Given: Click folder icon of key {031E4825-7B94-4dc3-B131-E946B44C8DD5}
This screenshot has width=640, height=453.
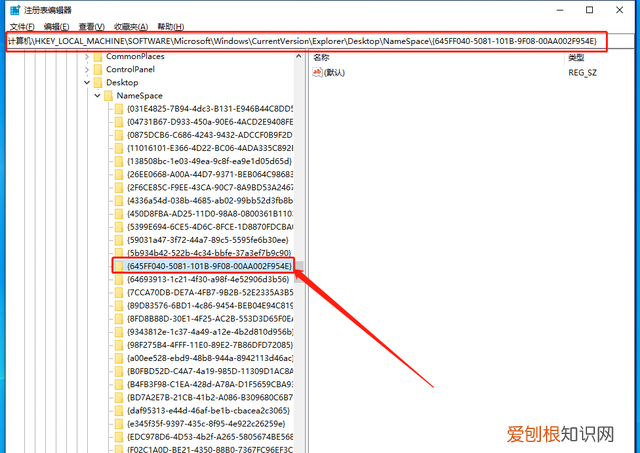Looking at the screenshot, I should [119, 109].
